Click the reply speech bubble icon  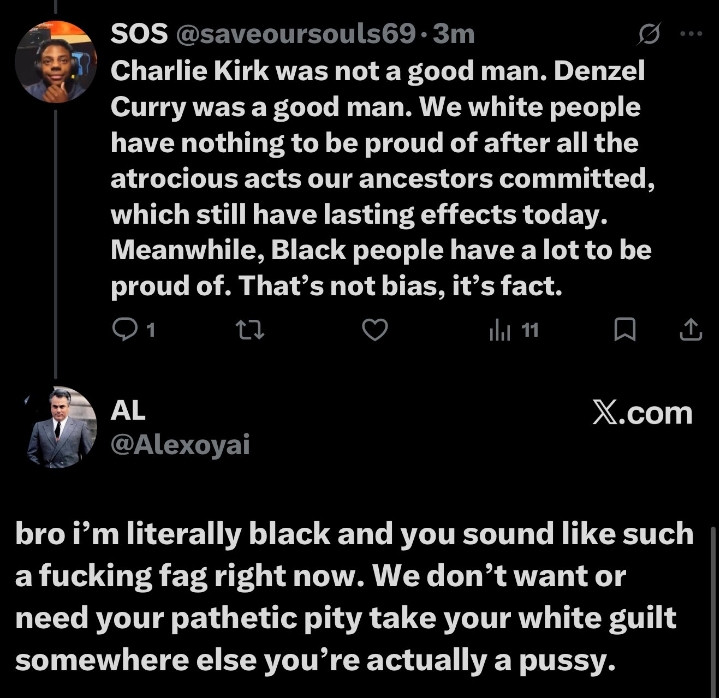[125, 329]
